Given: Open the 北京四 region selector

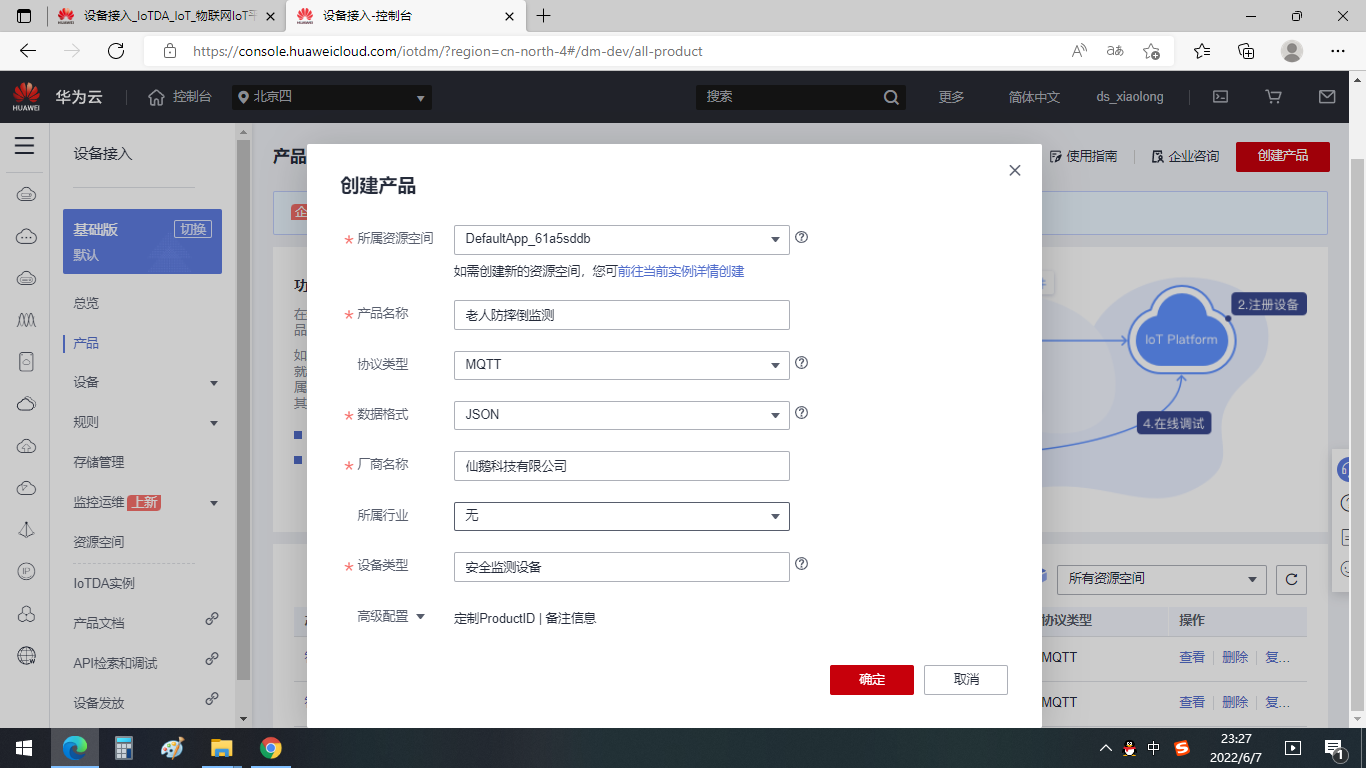Looking at the screenshot, I should coord(333,97).
